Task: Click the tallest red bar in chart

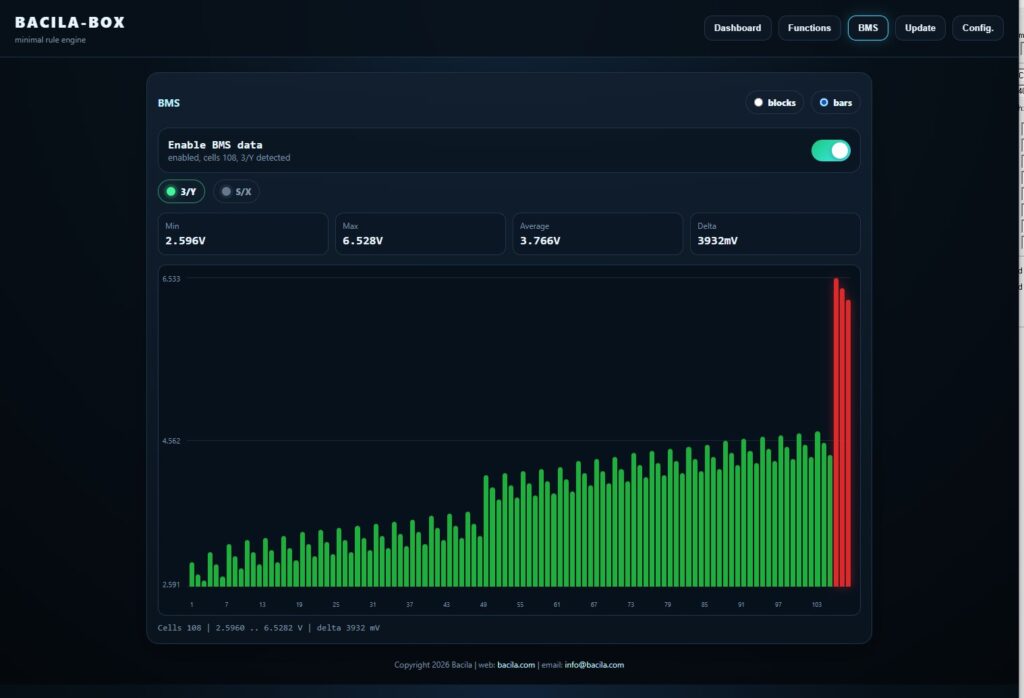Action: coord(836,432)
